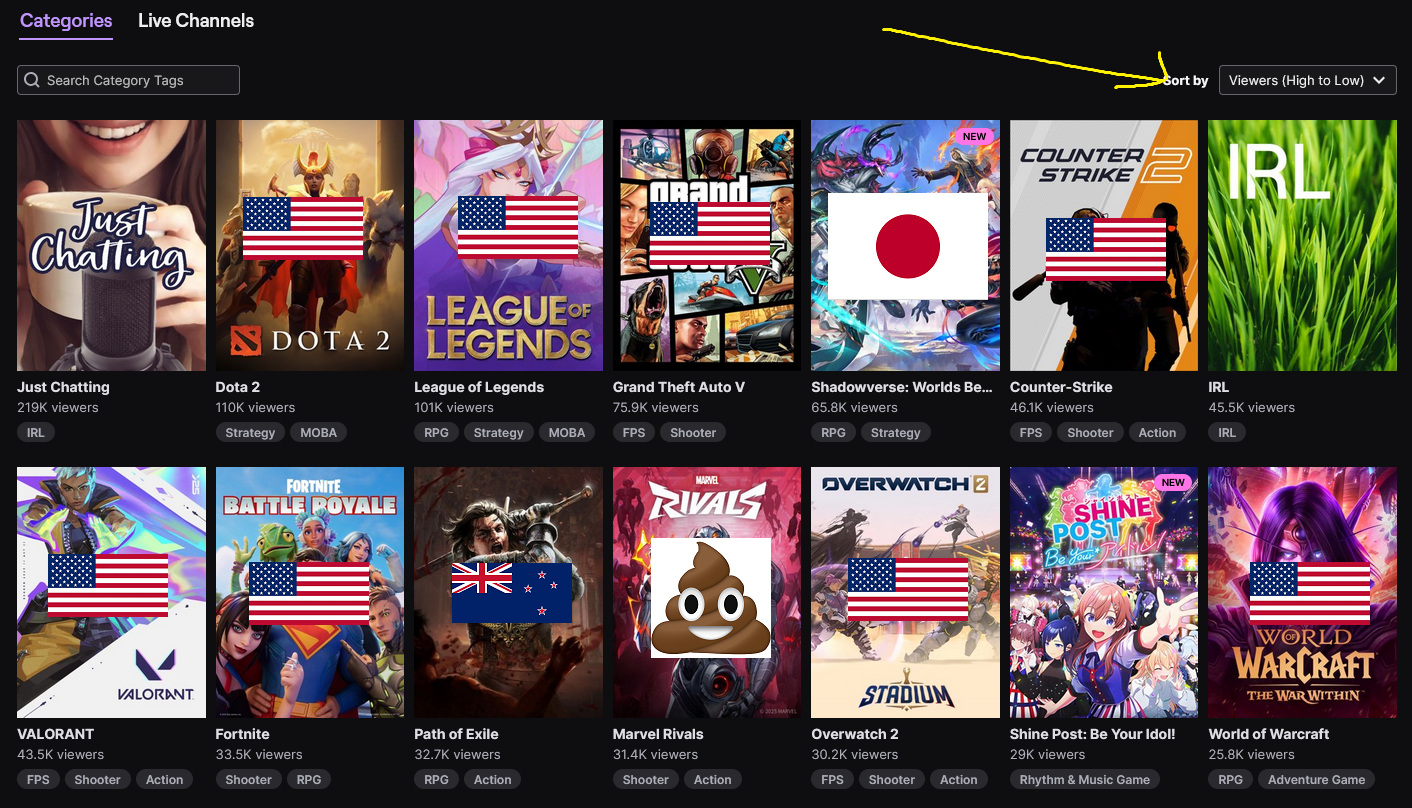Click the IRL title link
1412x808 pixels.
(x=1218, y=387)
